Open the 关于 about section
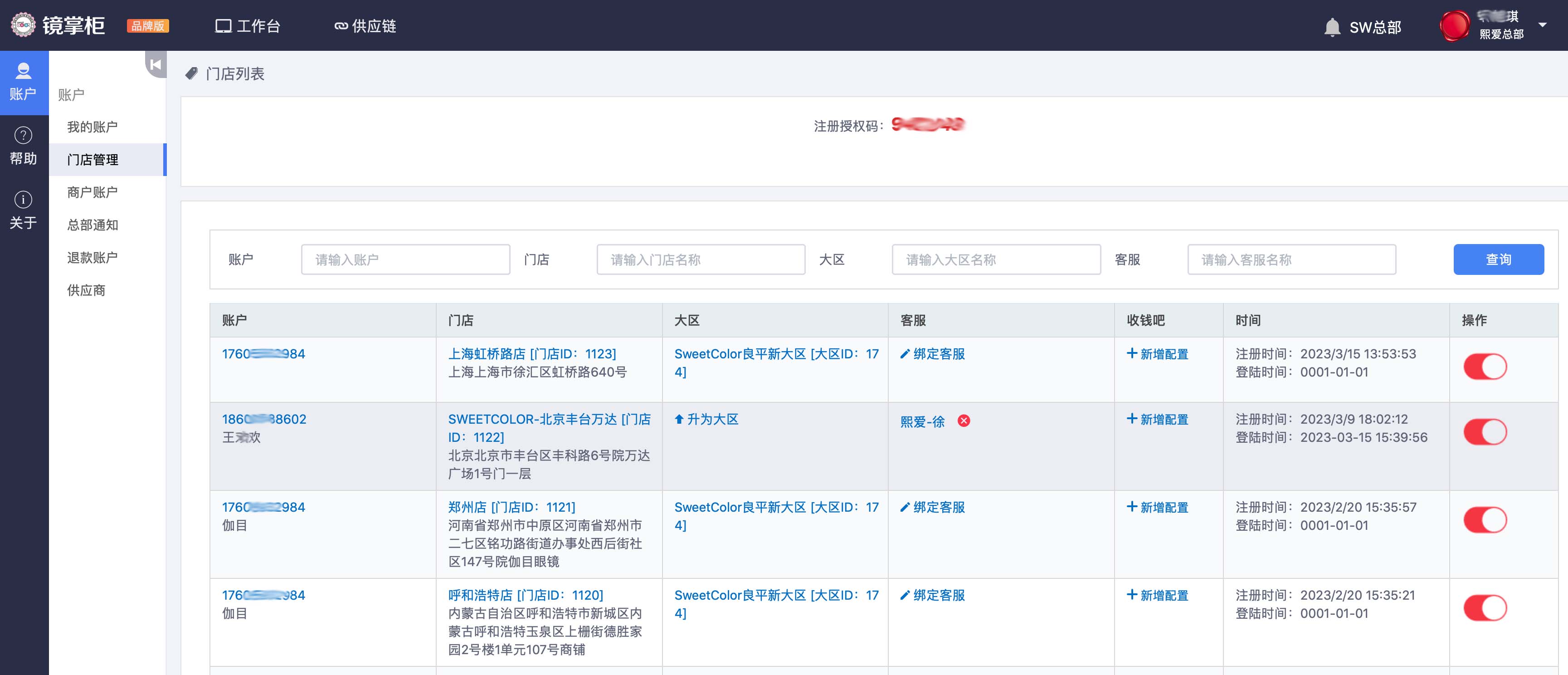The height and width of the screenshot is (675, 1568). pos(23,210)
